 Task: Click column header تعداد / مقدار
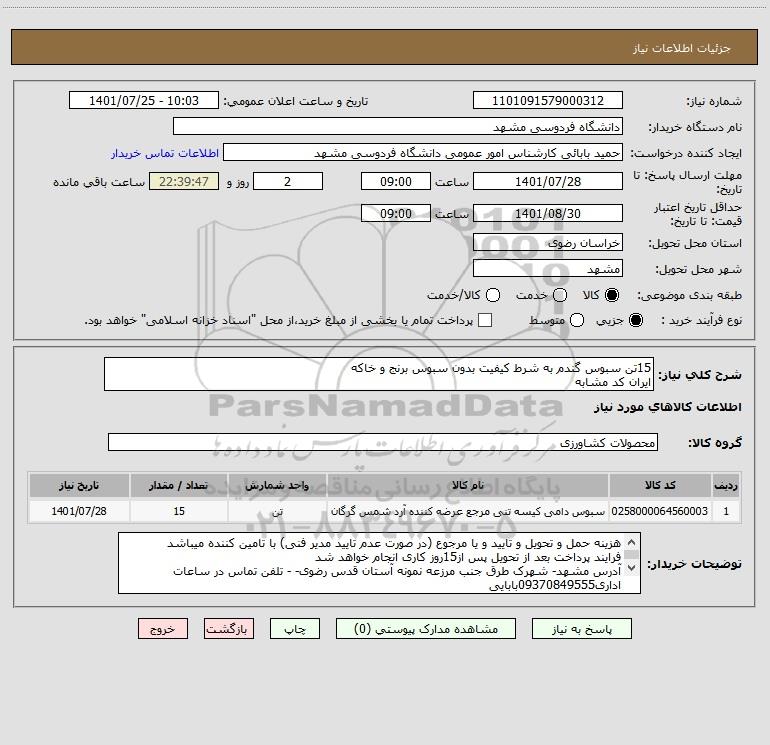[179, 485]
